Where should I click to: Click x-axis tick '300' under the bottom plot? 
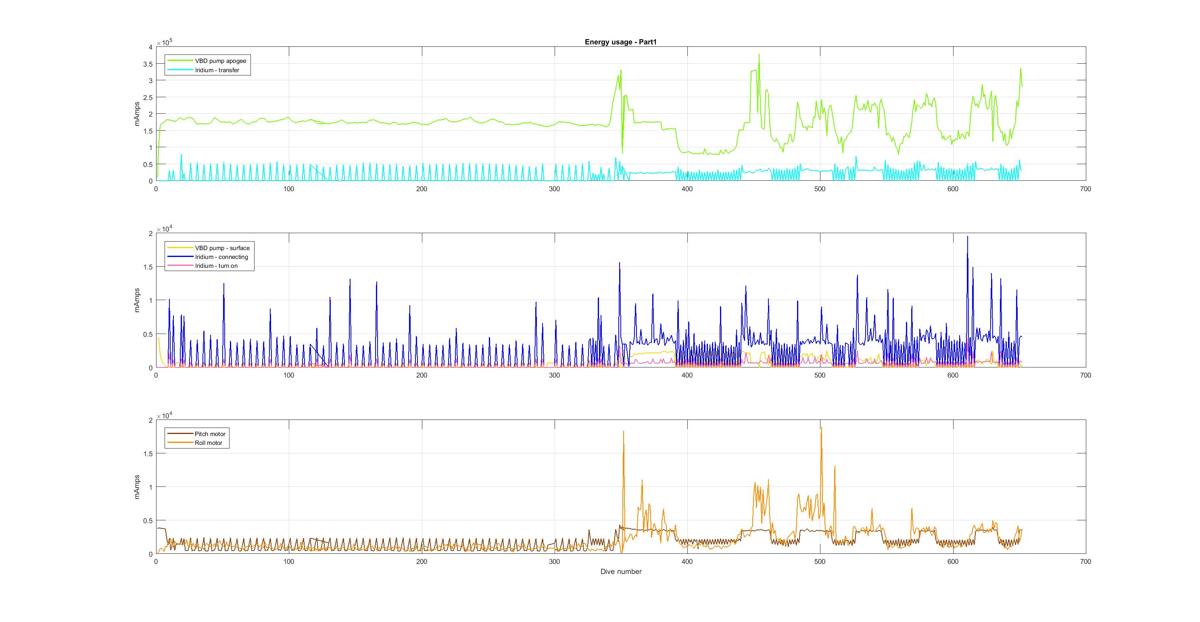[x=554, y=561]
